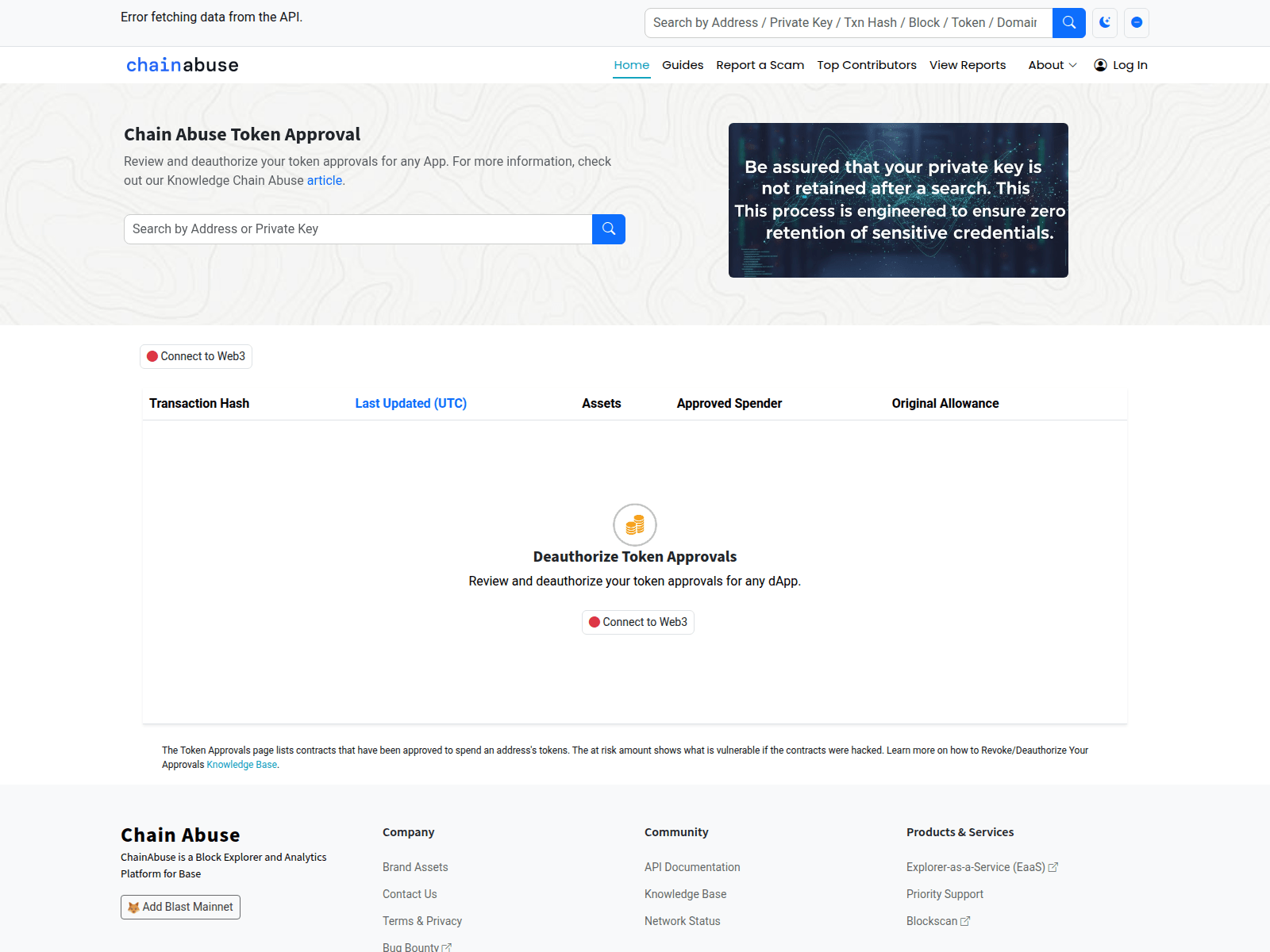
Task: Sort by Last Updated (UTC) column
Action: [410, 403]
